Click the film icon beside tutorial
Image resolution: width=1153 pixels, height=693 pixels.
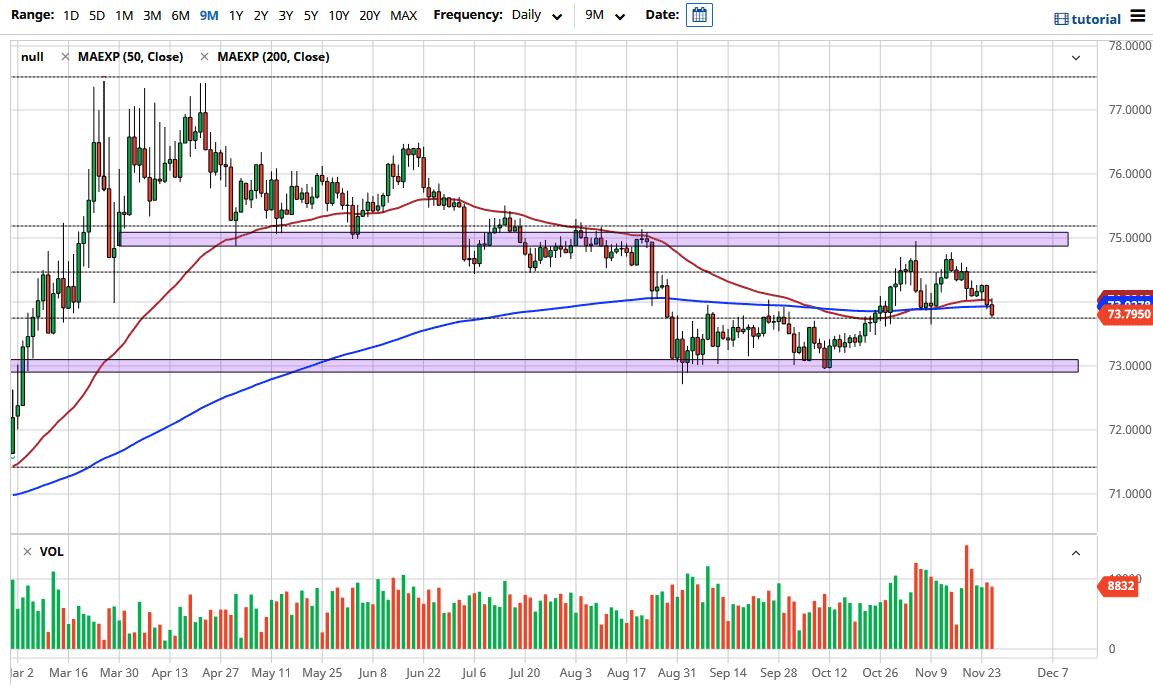tap(1061, 19)
